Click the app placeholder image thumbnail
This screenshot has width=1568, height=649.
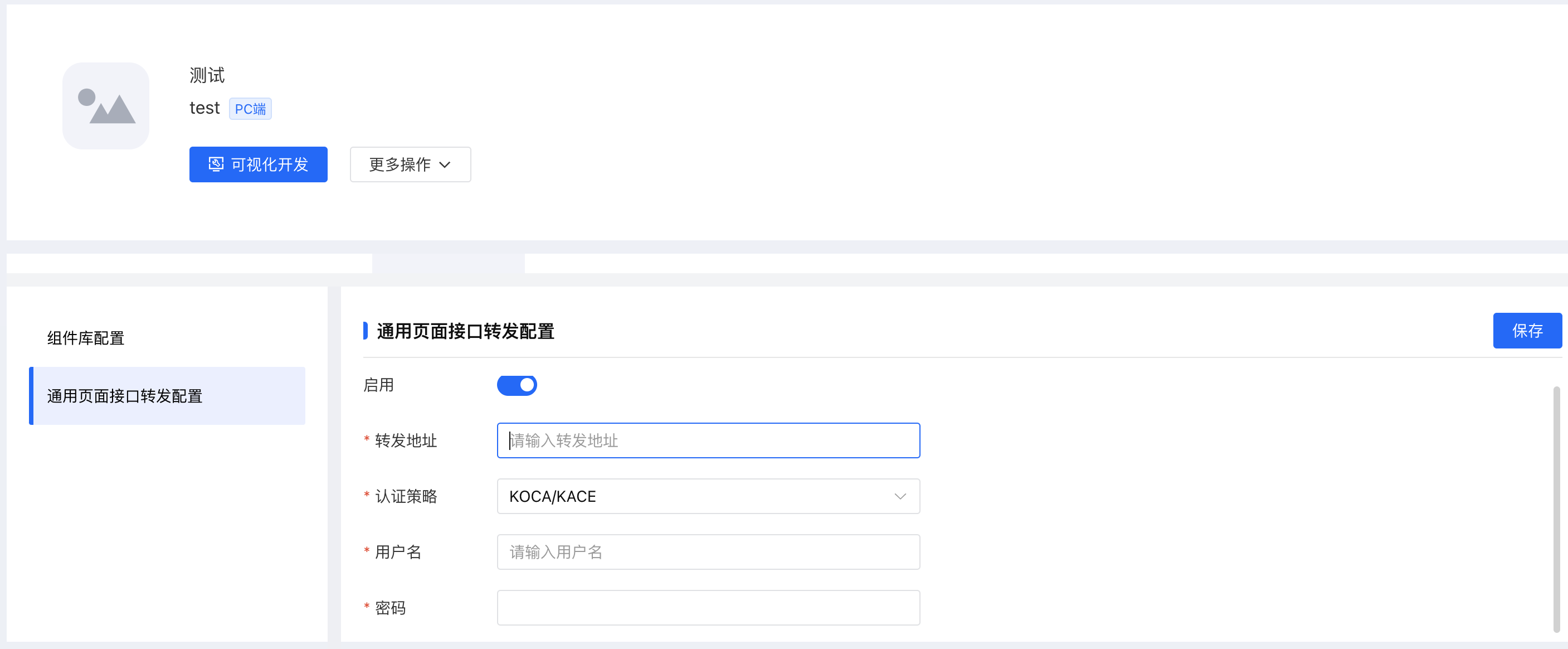pos(105,106)
